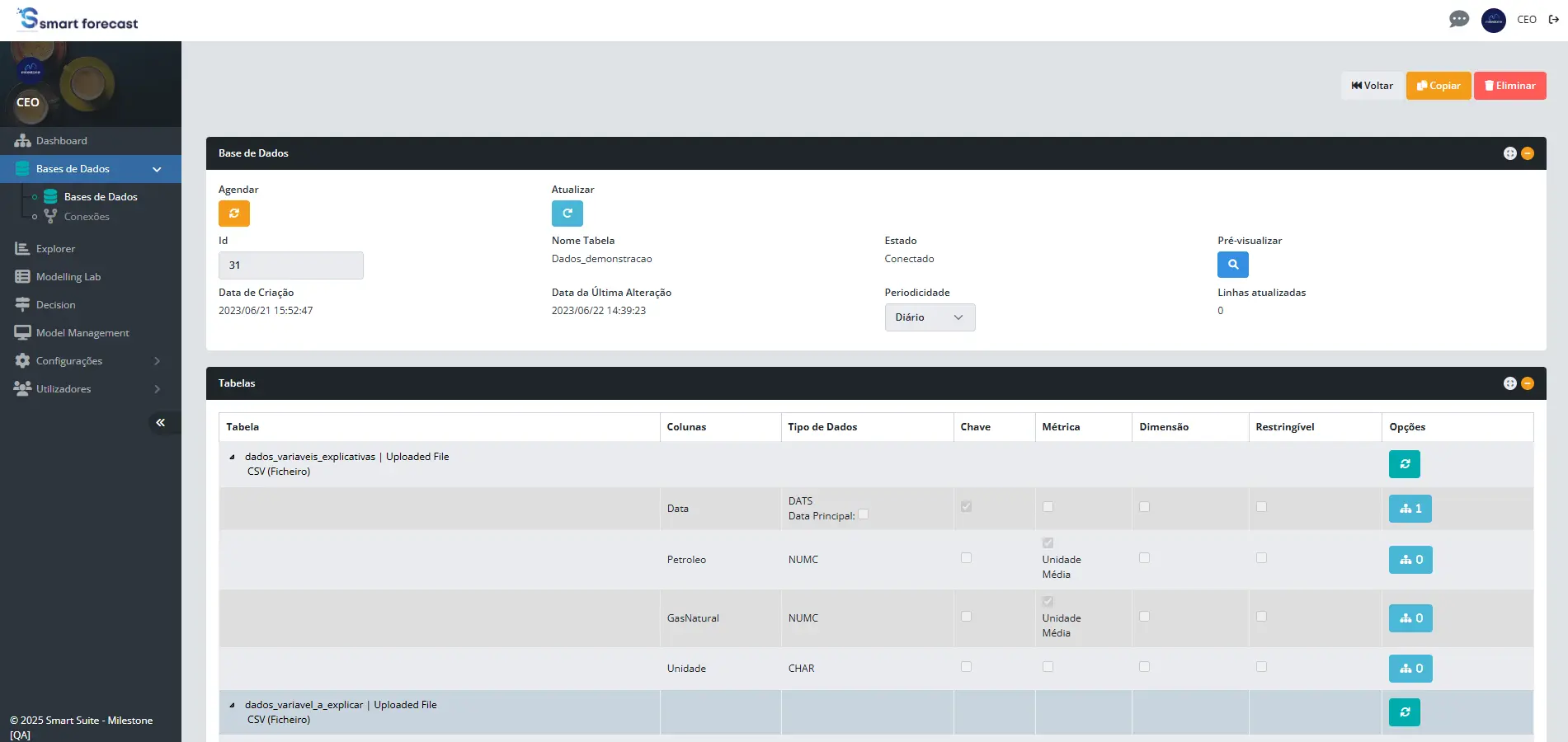Click the orange Copiar button
Image resolution: width=1568 pixels, height=742 pixels.
1438,85
